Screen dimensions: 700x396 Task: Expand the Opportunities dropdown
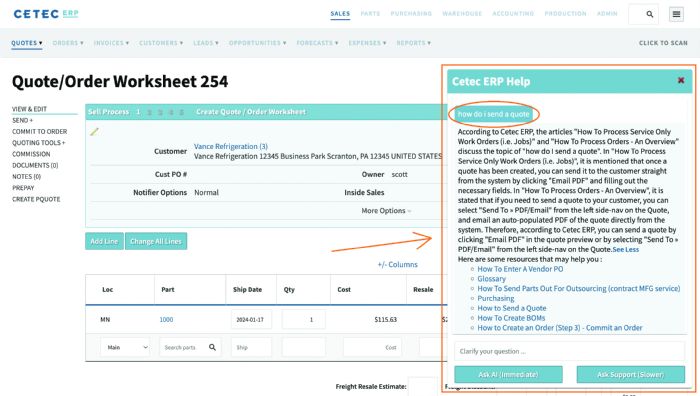(x=258, y=43)
